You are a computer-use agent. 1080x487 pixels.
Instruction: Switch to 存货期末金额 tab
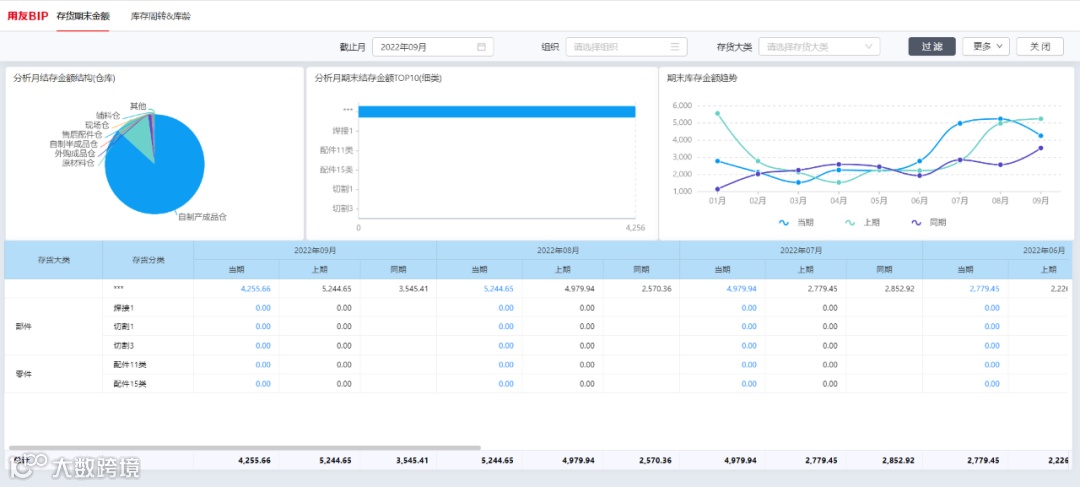point(83,16)
